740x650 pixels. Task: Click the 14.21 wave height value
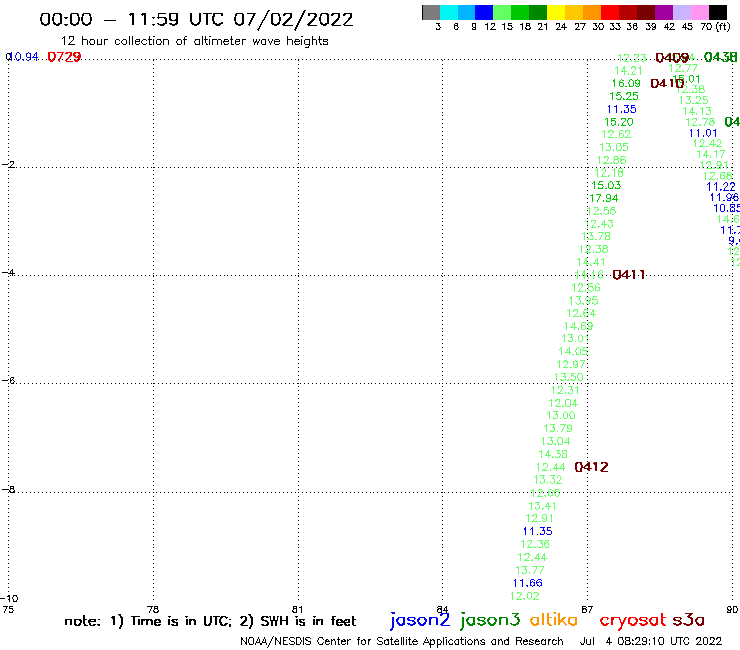click(628, 71)
